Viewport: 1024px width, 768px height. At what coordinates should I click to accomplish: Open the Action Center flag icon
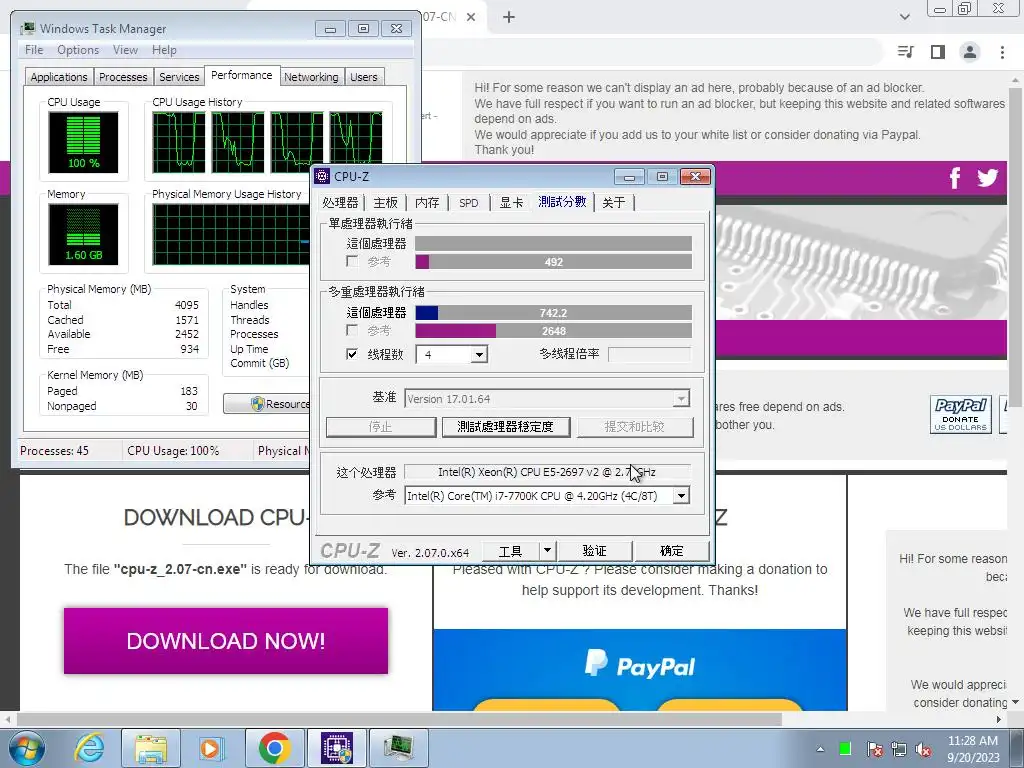tap(874, 749)
